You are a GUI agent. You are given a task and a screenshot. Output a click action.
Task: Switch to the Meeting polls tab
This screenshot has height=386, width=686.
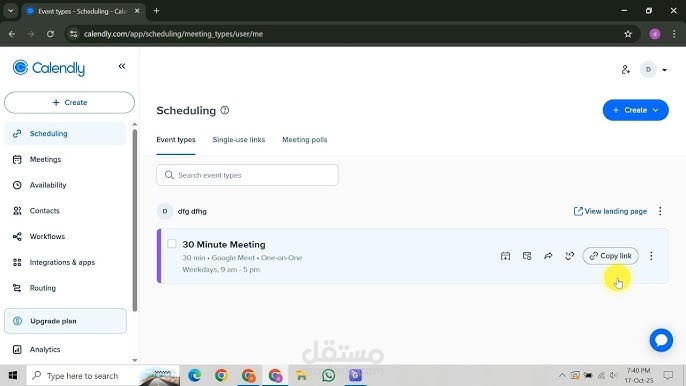click(304, 140)
